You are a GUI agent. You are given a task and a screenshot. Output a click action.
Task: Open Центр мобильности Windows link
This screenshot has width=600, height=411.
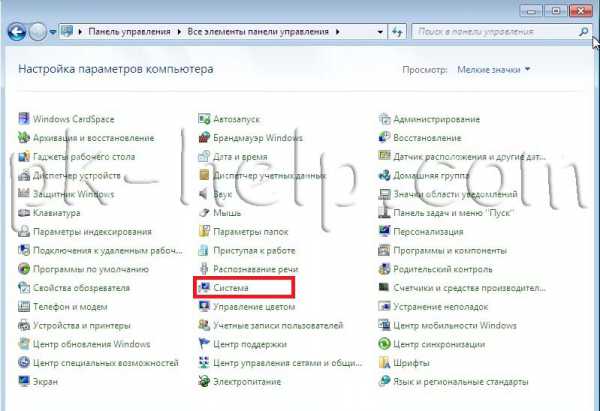(455, 325)
